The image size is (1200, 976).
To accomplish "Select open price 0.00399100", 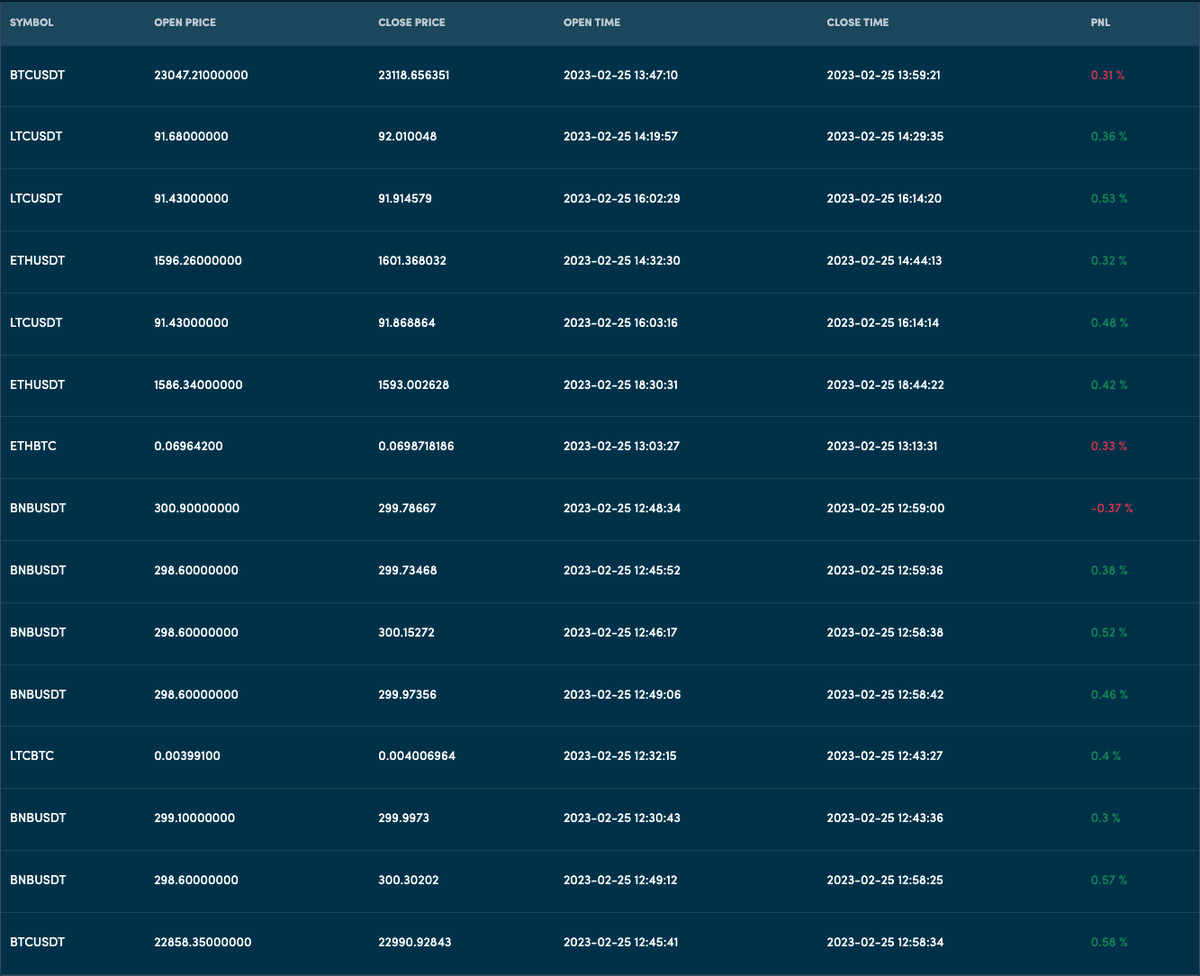I will [x=187, y=756].
